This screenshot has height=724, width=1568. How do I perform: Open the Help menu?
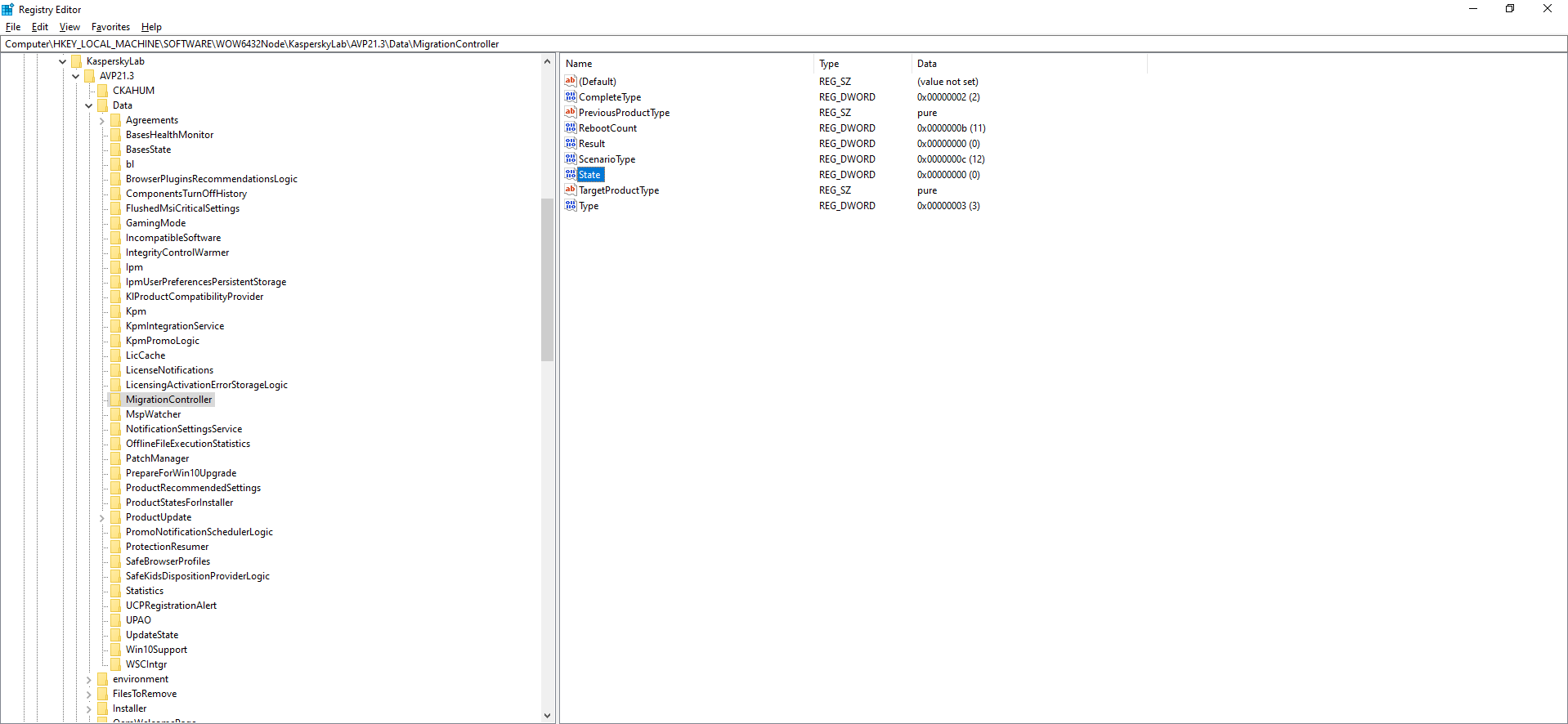[x=151, y=27]
